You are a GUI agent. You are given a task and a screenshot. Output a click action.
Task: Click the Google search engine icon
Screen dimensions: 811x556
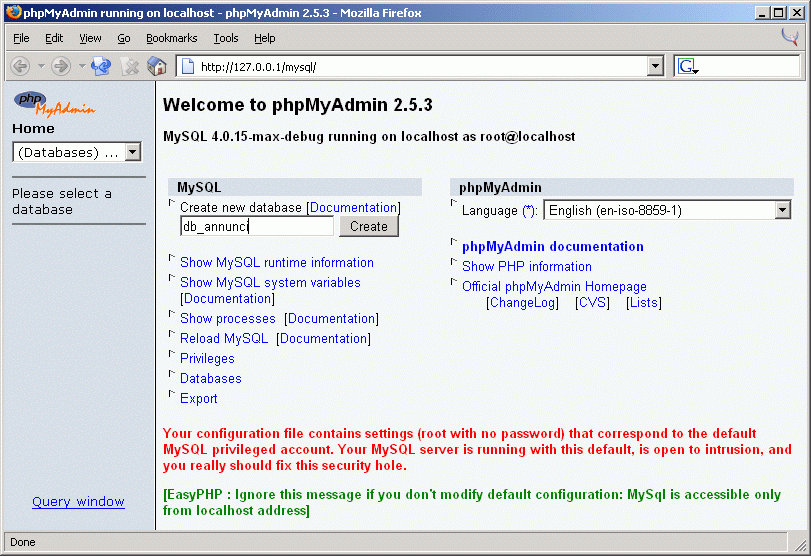point(687,66)
